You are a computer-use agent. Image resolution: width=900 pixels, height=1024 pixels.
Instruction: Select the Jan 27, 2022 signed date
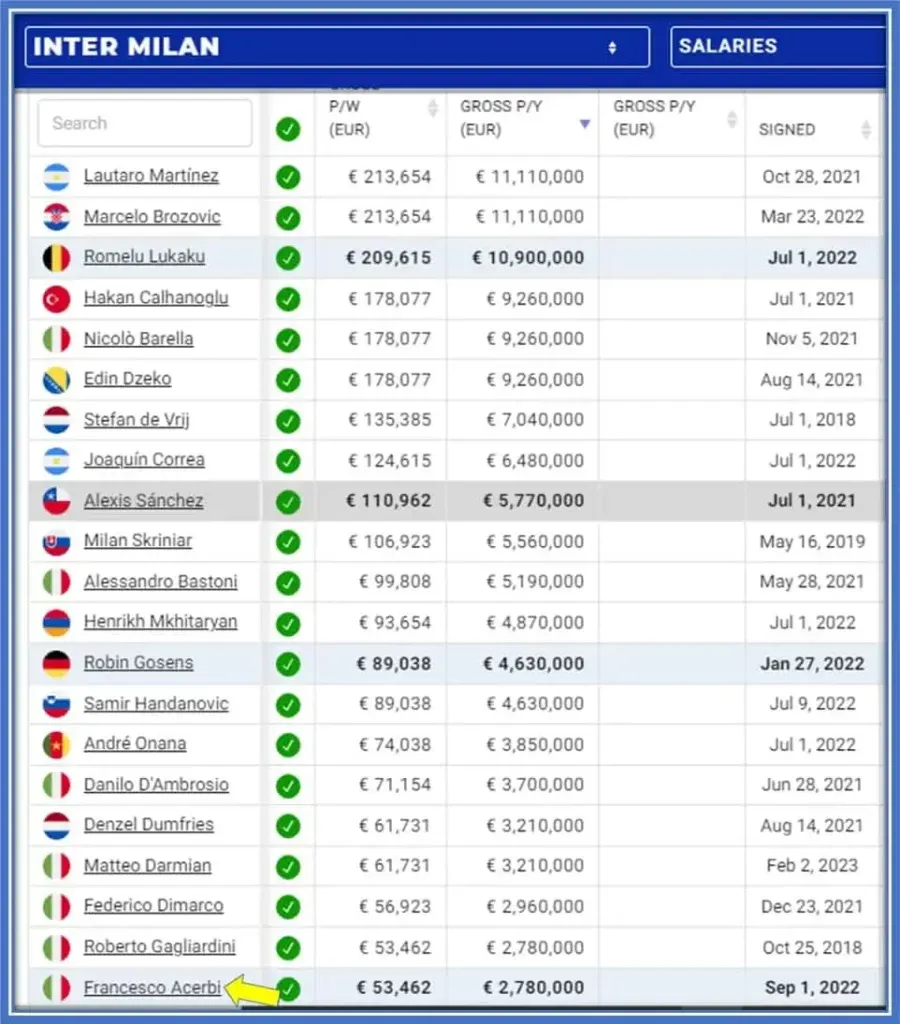point(812,664)
